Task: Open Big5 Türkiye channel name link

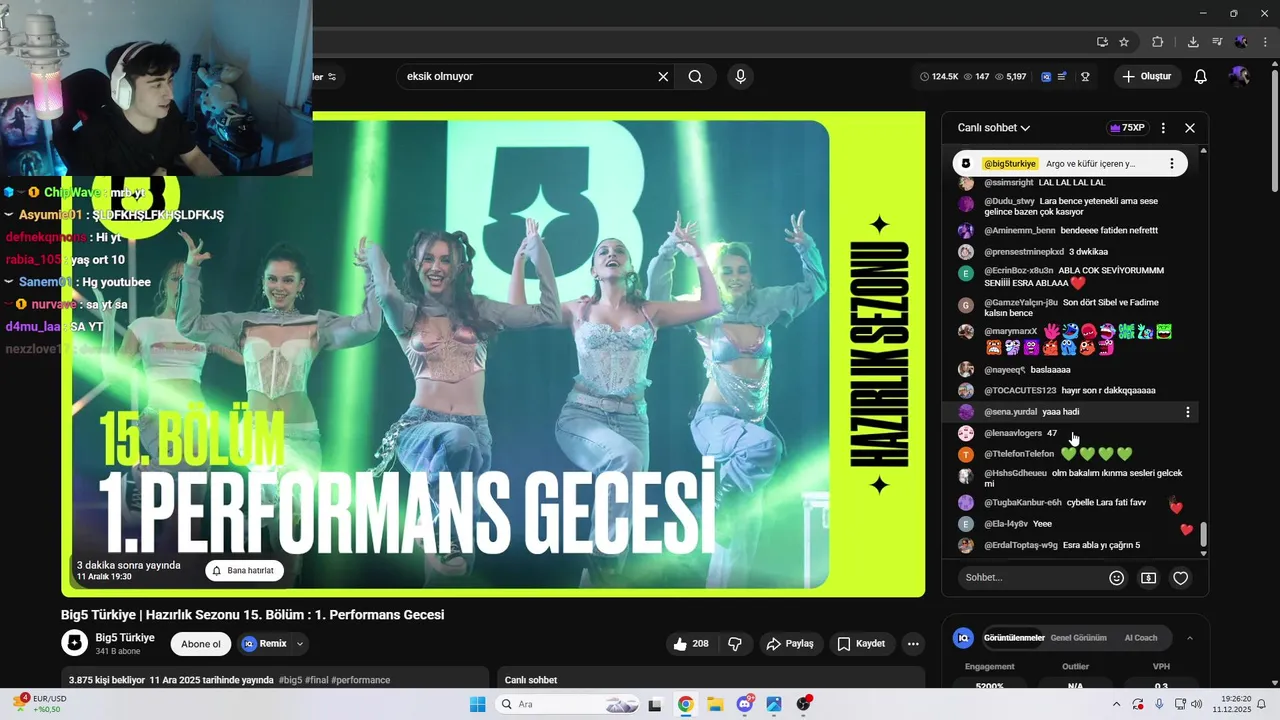Action: pos(125,637)
